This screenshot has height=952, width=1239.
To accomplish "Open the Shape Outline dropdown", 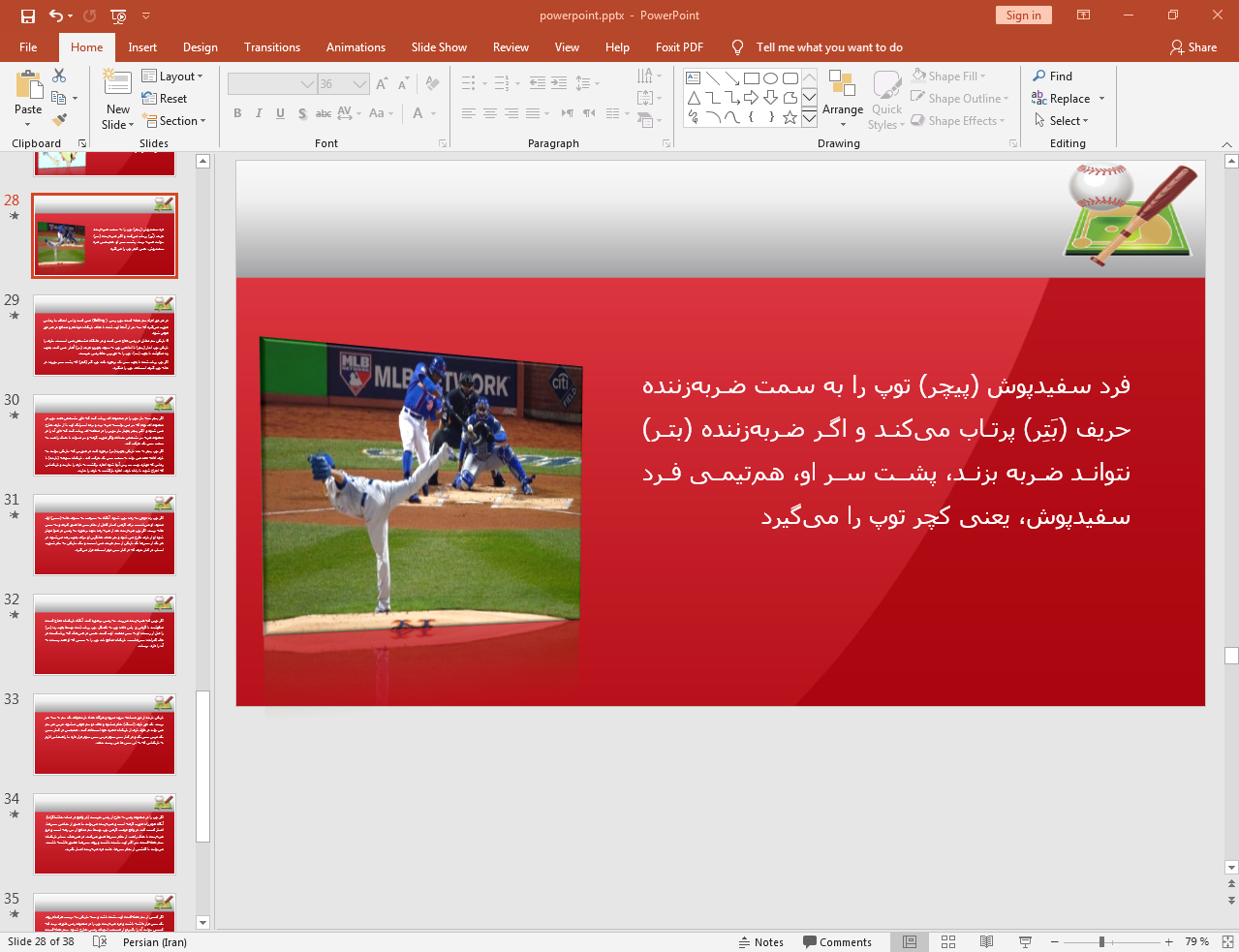I will point(960,98).
